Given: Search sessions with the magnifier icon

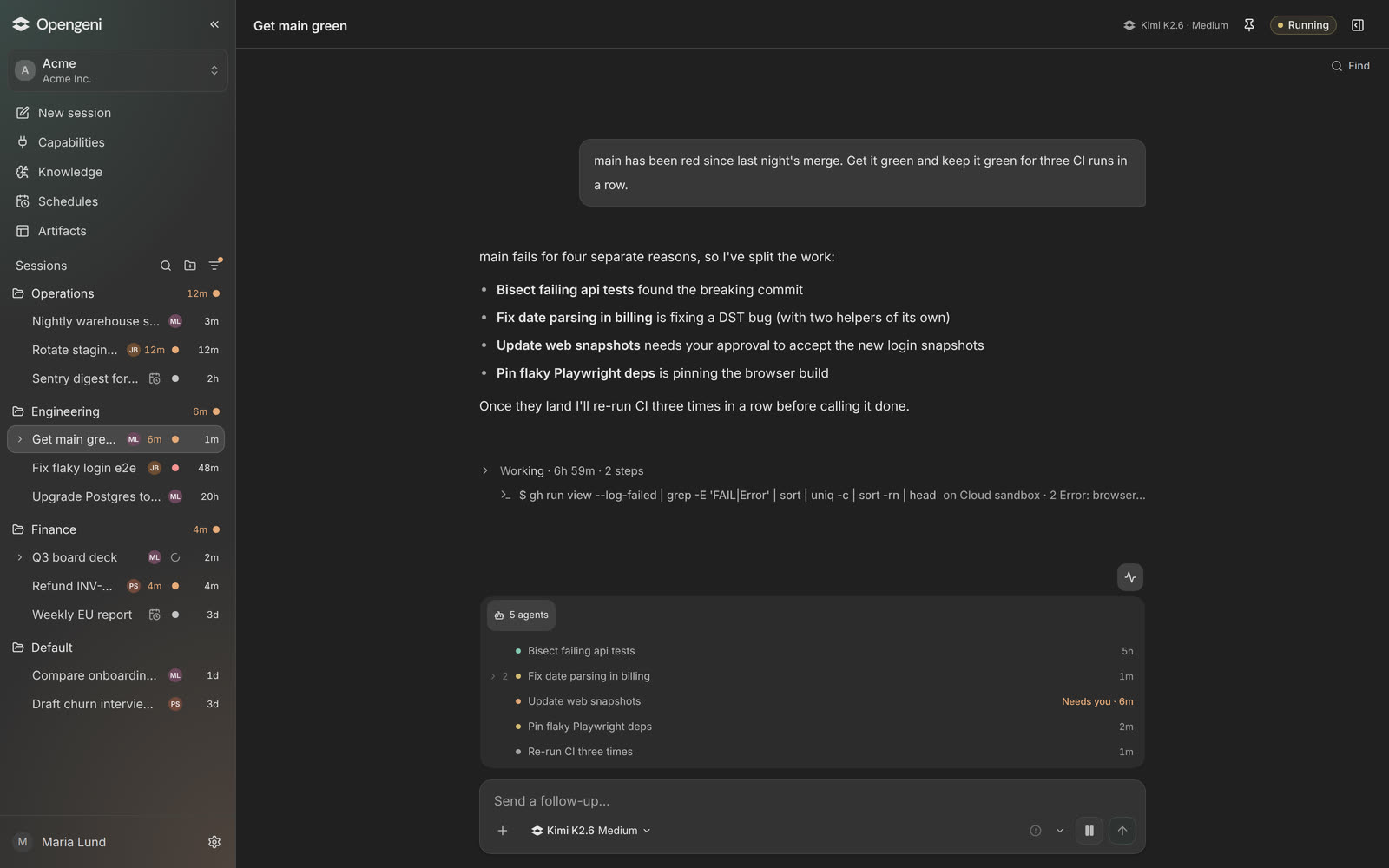Looking at the screenshot, I should pos(166,266).
